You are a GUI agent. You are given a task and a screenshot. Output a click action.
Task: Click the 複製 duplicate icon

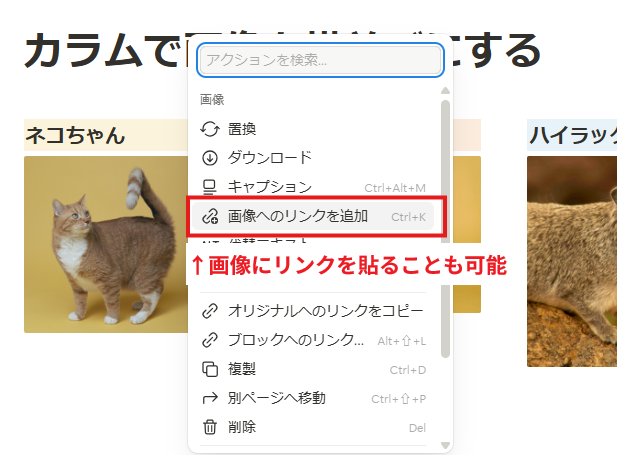pyautogui.click(x=210, y=369)
